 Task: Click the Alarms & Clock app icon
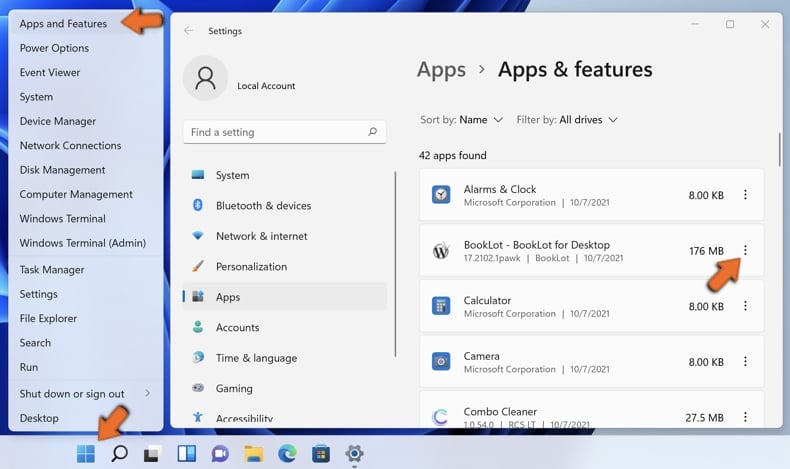[x=441, y=194]
